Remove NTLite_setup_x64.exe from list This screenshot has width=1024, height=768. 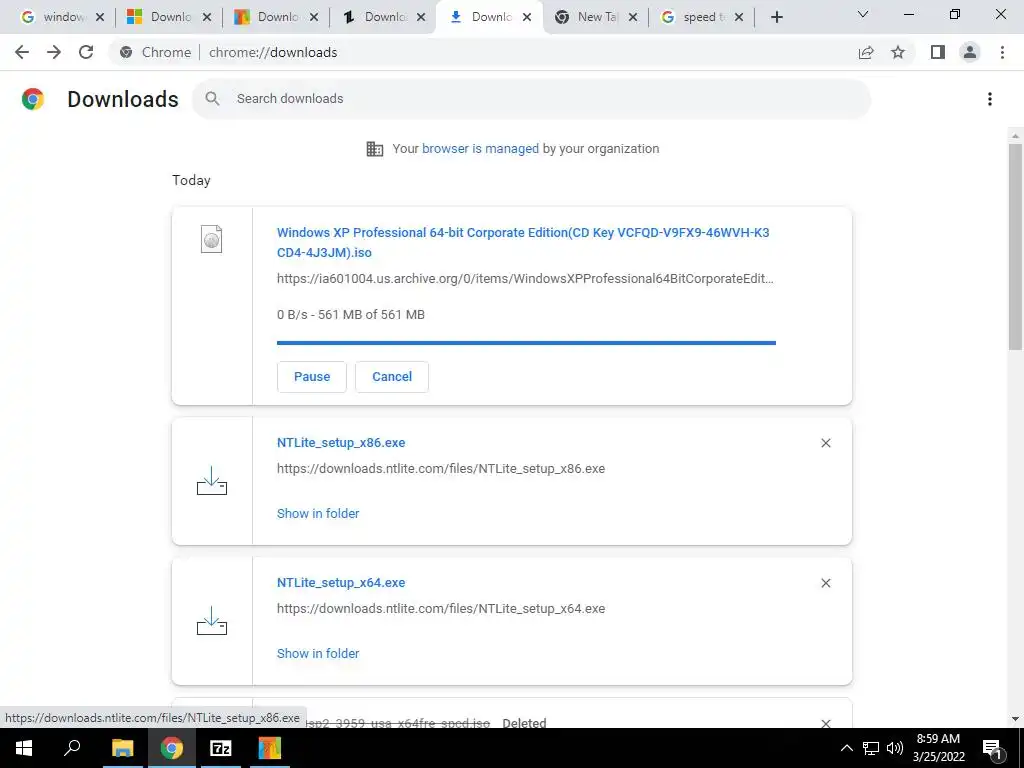[825, 583]
